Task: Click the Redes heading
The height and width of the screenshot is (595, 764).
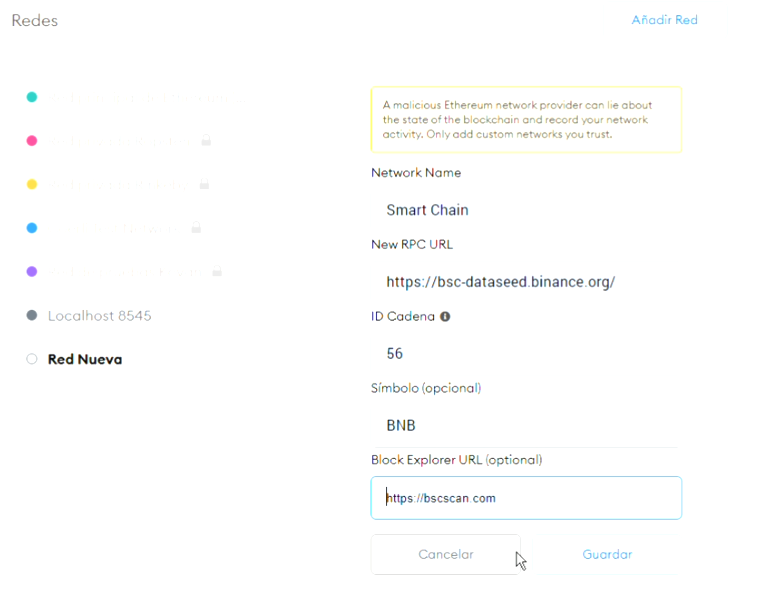Action: click(x=35, y=20)
